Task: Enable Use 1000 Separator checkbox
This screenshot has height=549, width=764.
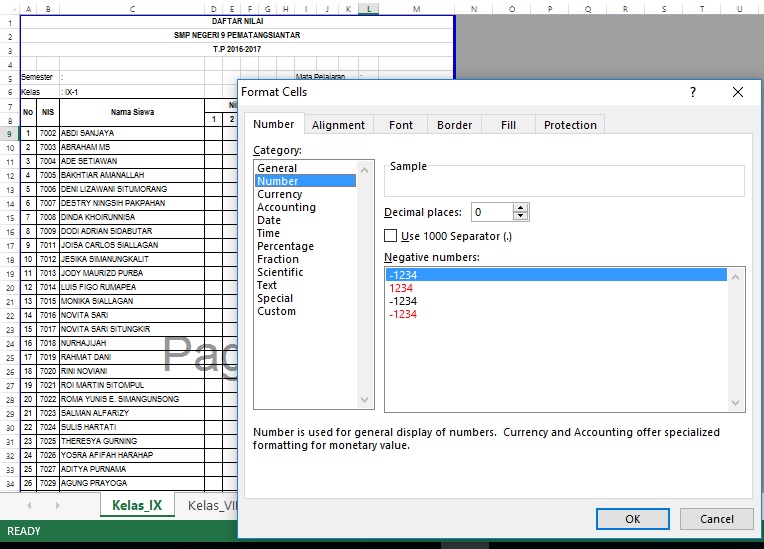Action: point(390,236)
